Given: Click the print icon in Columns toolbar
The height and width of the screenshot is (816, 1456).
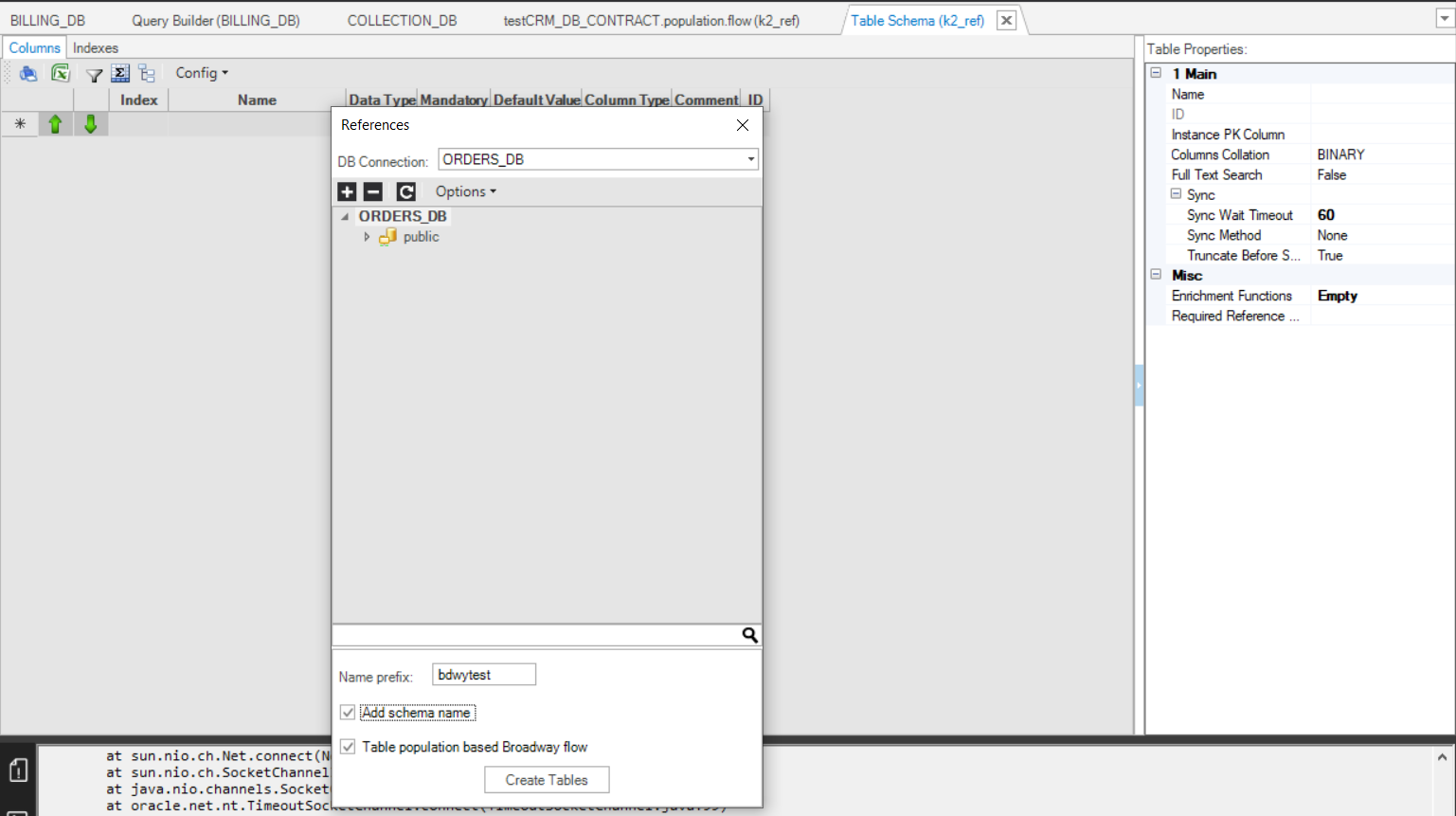Looking at the screenshot, I should (x=28, y=73).
